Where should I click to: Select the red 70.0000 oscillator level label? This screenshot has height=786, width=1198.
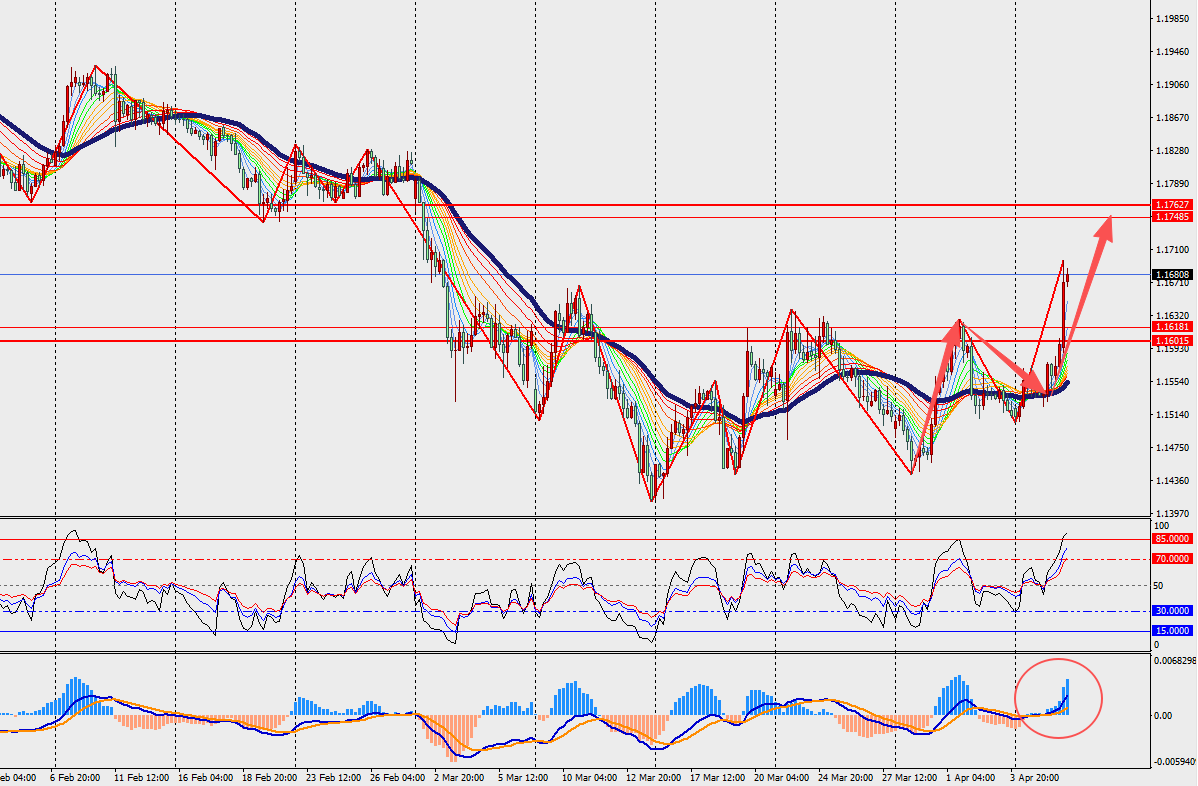pos(1171,559)
